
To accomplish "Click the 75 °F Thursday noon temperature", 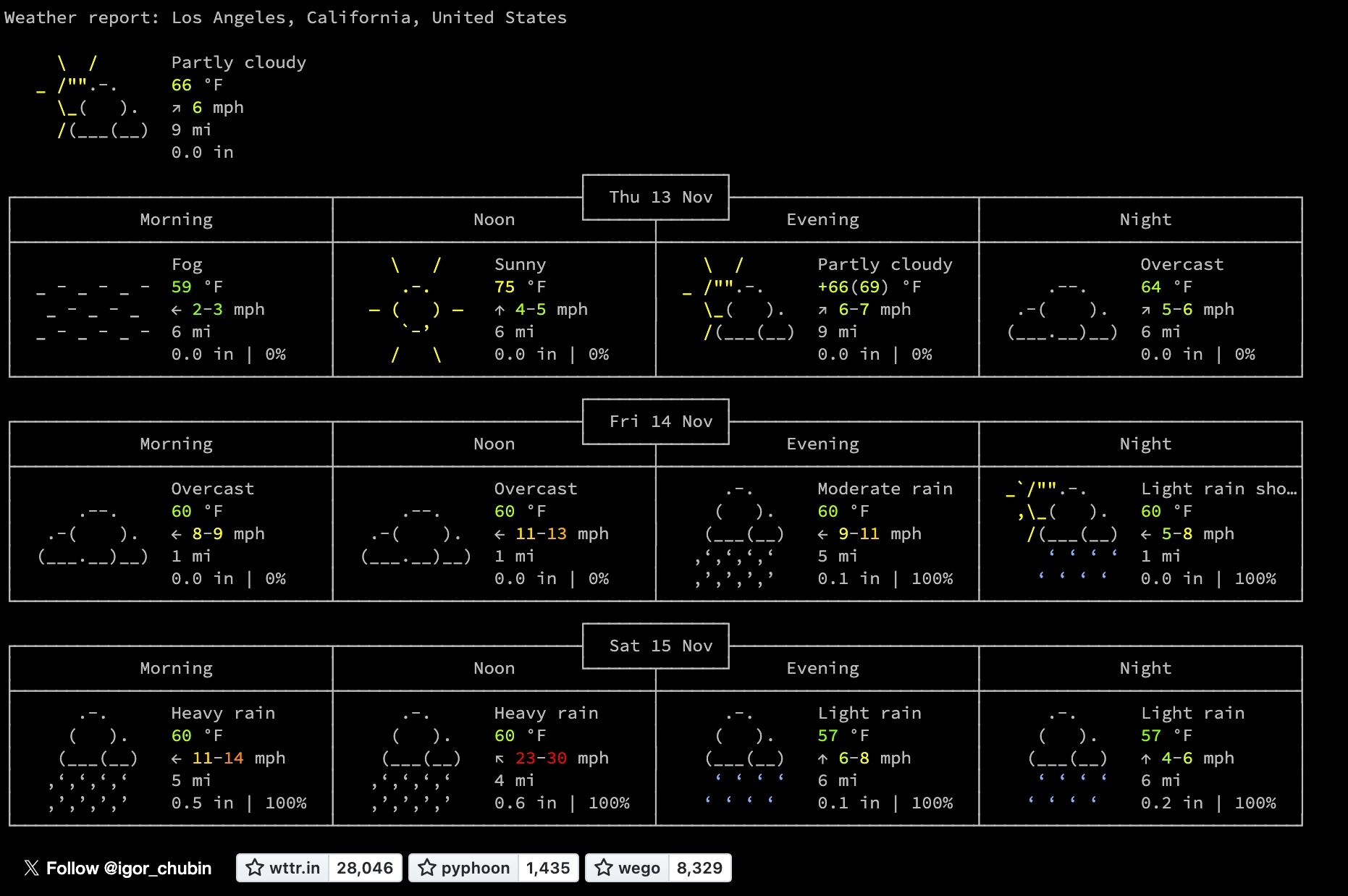I will click(x=520, y=287).
